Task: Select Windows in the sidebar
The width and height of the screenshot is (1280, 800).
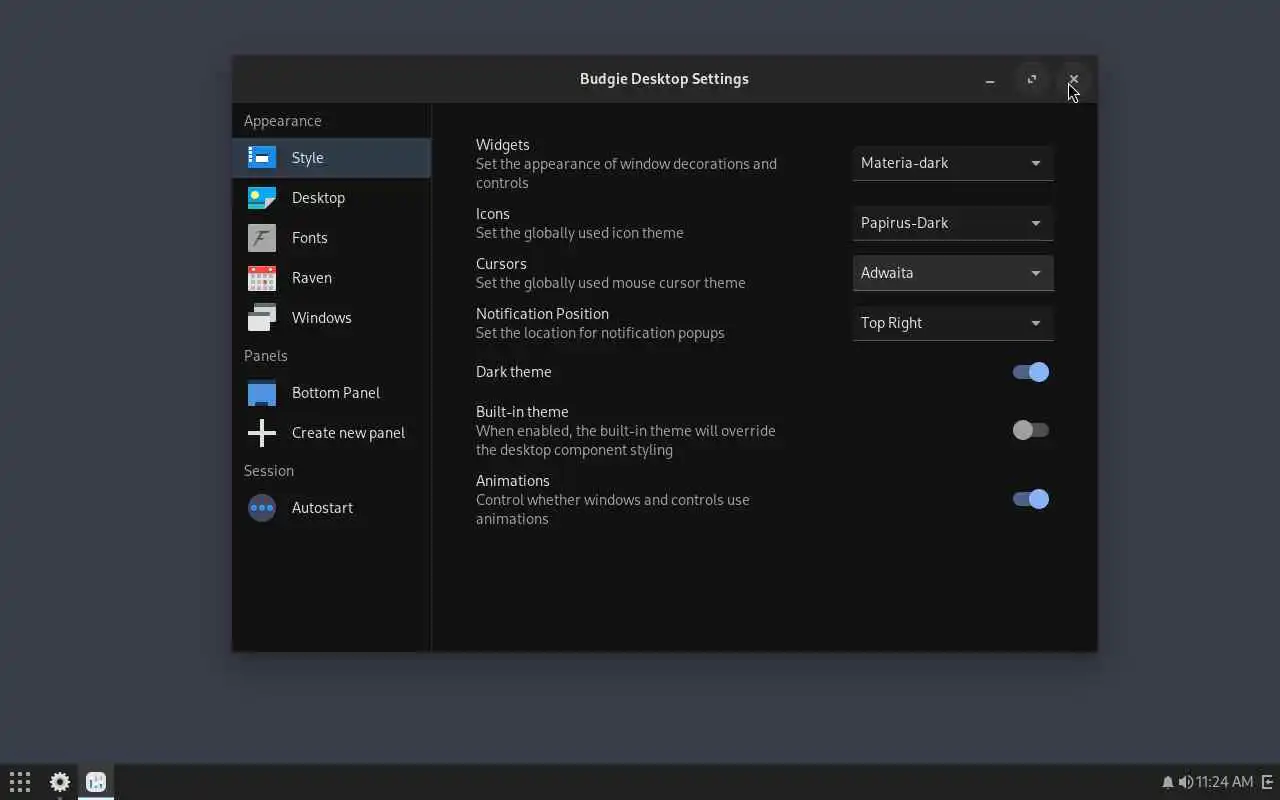Action: tap(332, 318)
